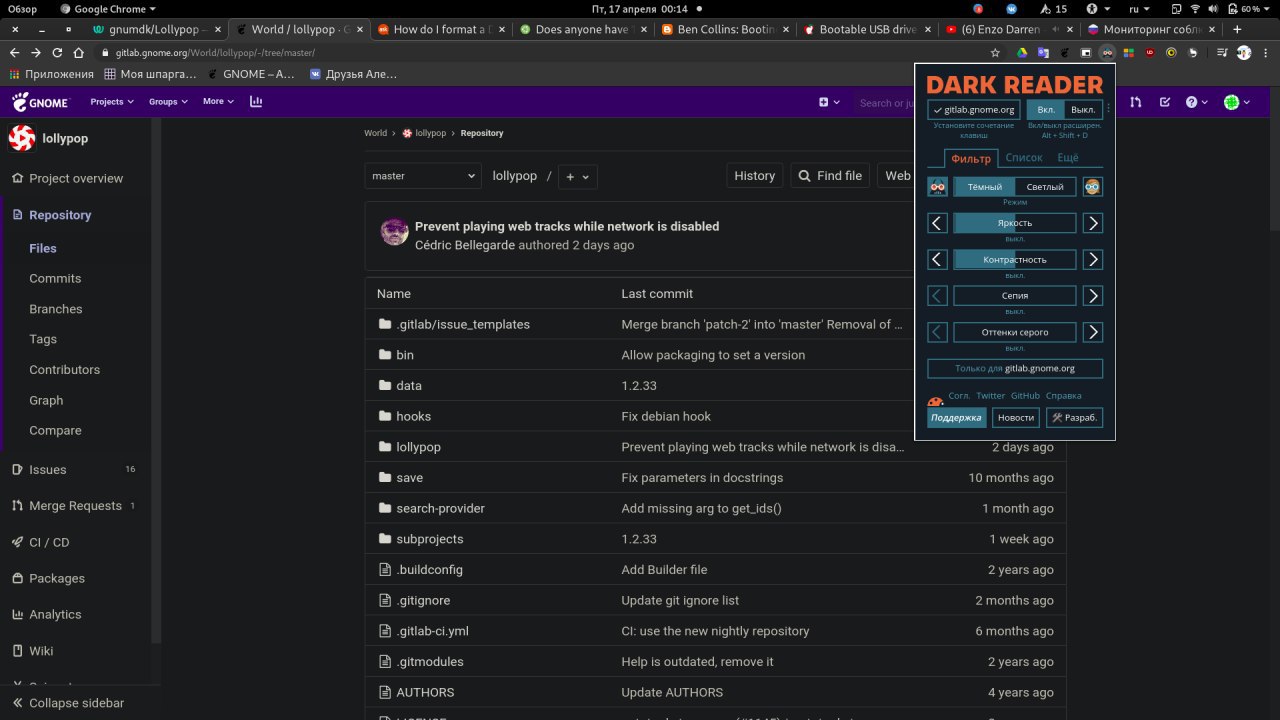Select Светлый mode in Dark Reader

(1045, 186)
